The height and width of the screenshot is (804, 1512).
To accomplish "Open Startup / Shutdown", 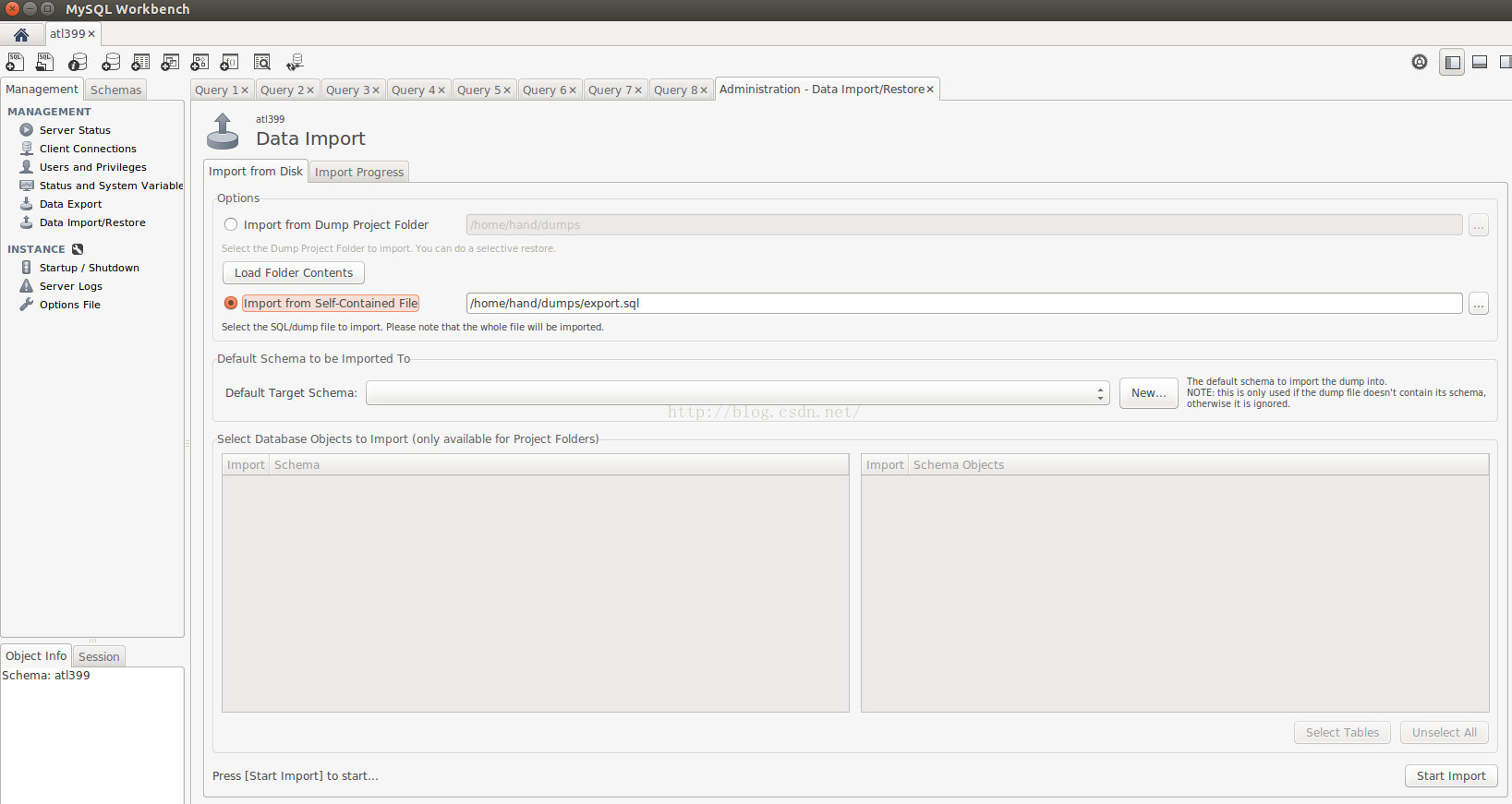I will [x=89, y=268].
